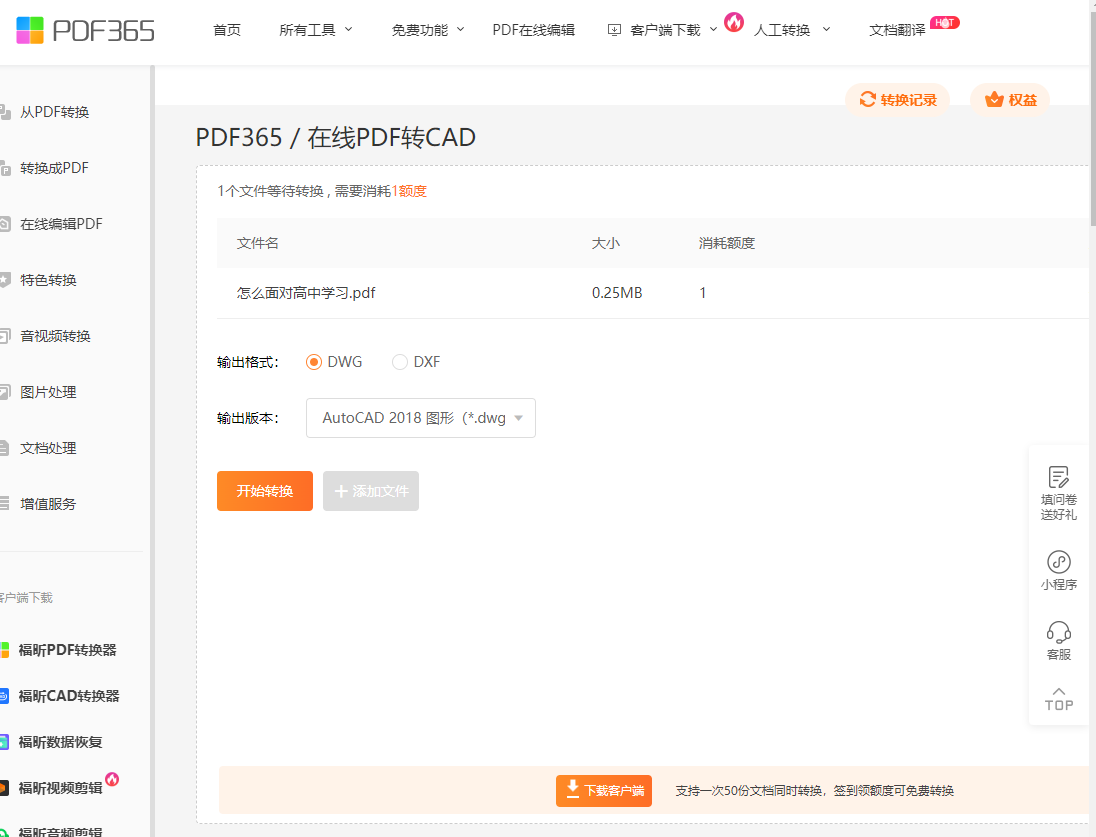Open 文档处理 sidebar category
This screenshot has width=1096, height=837.
[x=48, y=448]
